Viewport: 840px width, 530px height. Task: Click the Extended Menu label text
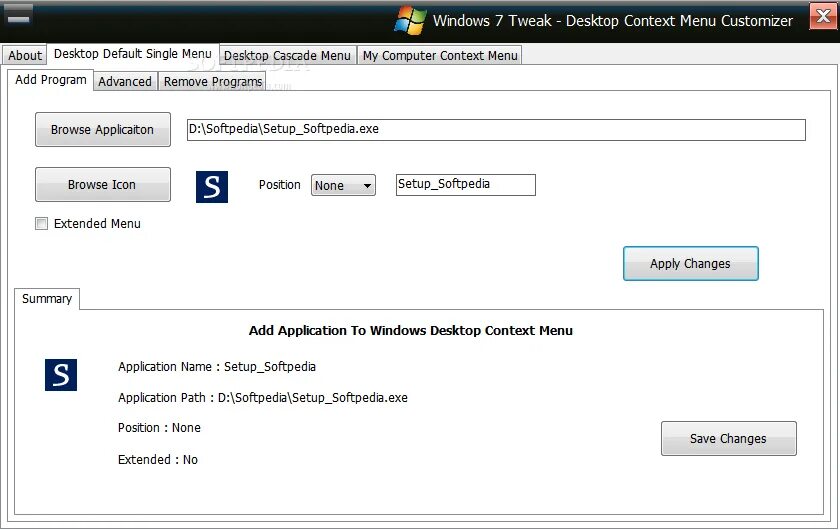click(98, 223)
